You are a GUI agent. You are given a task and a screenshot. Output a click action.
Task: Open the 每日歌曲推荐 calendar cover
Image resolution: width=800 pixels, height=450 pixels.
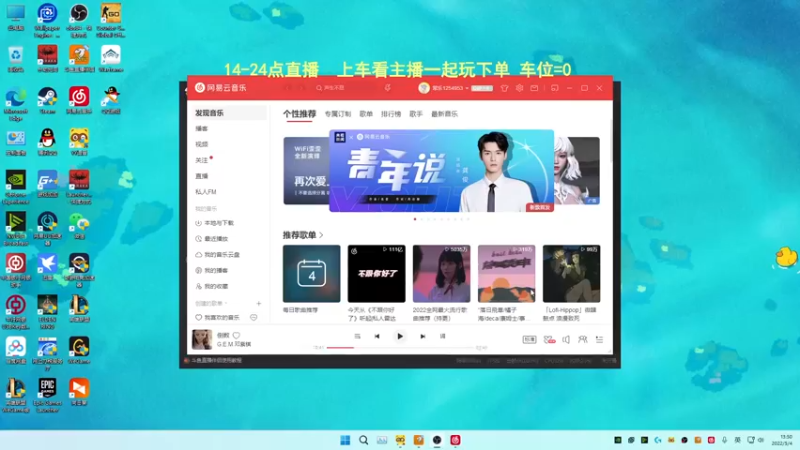coord(311,273)
